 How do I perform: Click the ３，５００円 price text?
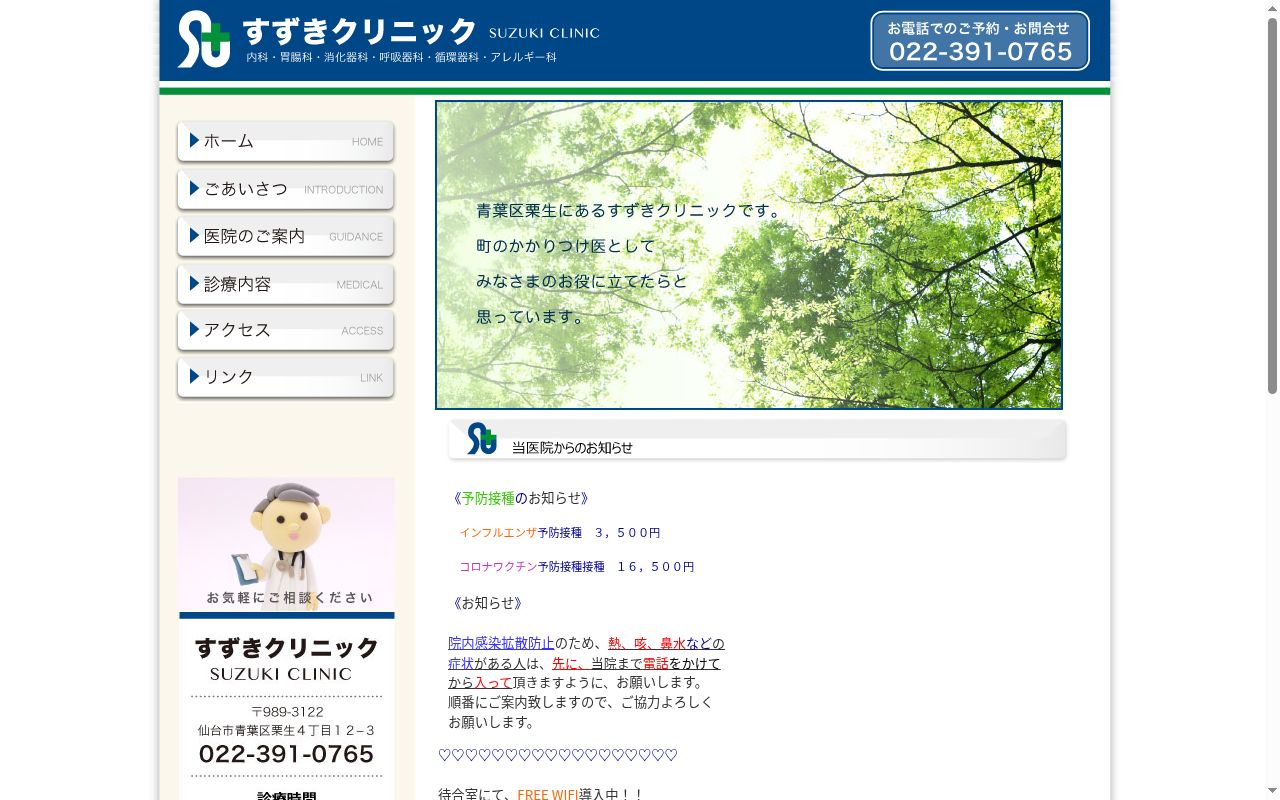(x=628, y=533)
